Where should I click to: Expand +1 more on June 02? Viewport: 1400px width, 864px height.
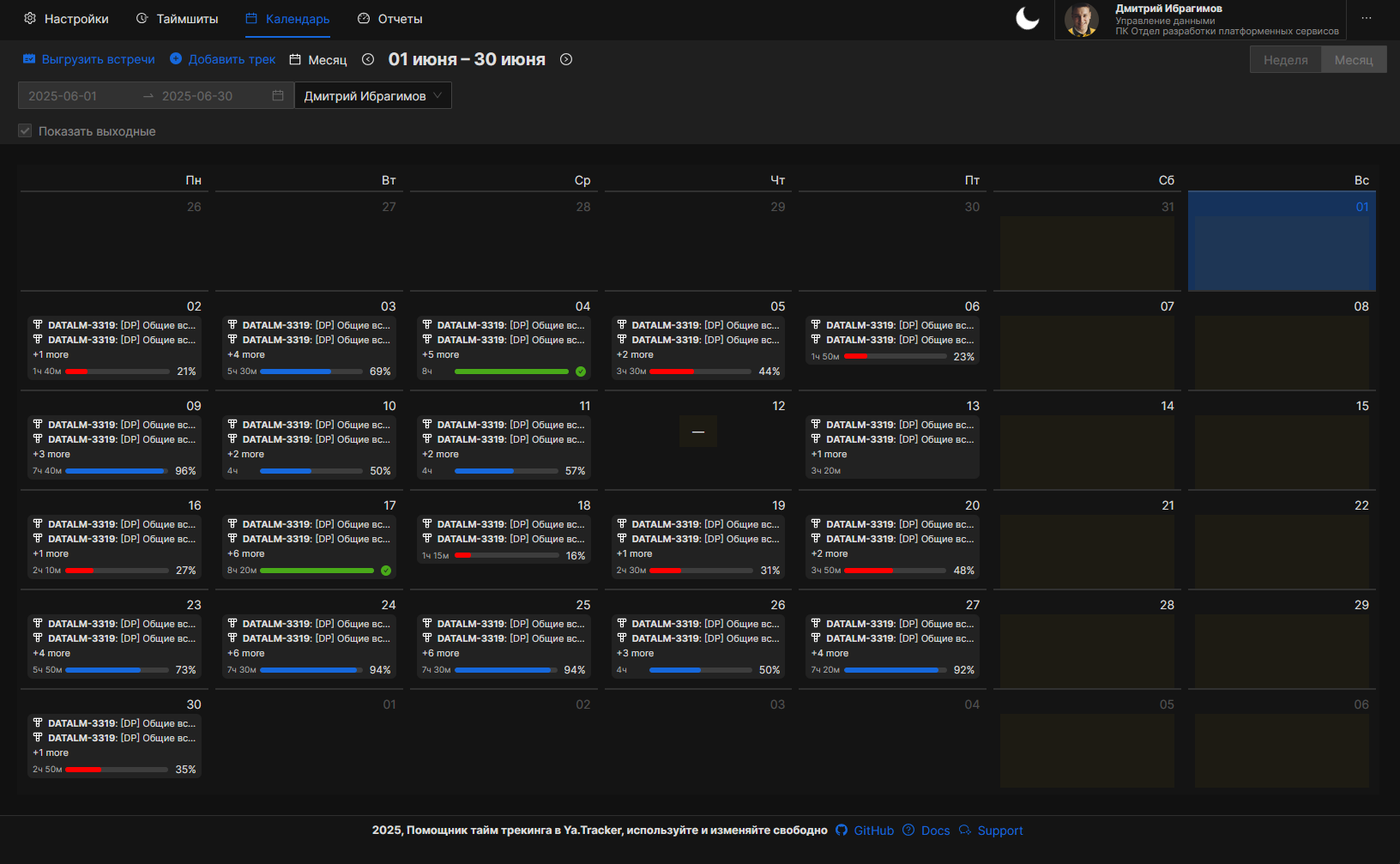coord(51,354)
